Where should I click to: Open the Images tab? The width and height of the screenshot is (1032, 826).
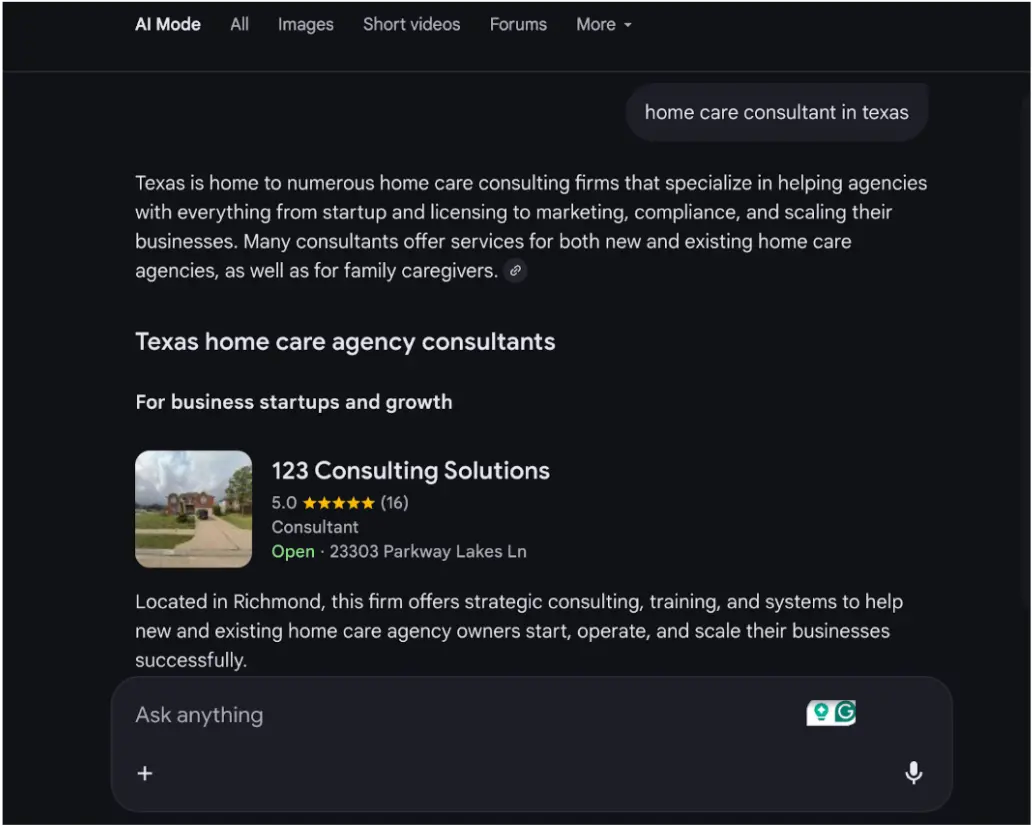coord(306,24)
